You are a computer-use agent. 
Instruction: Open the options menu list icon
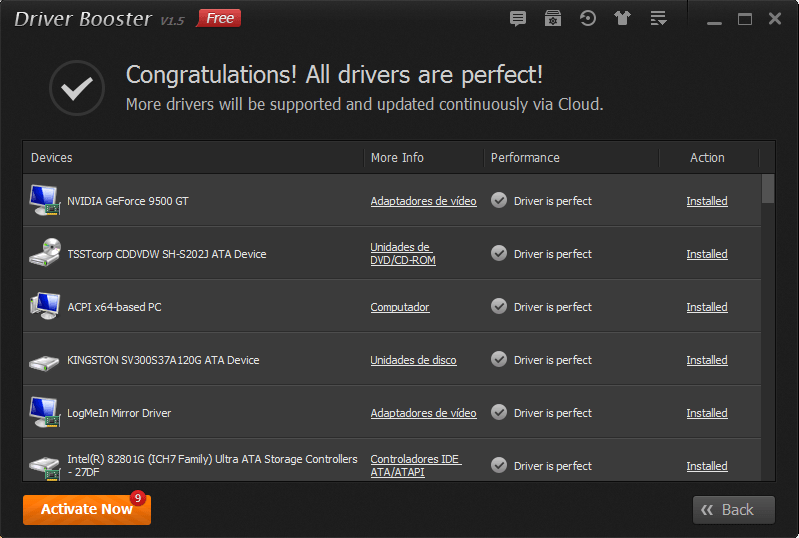pyautogui.click(x=658, y=19)
